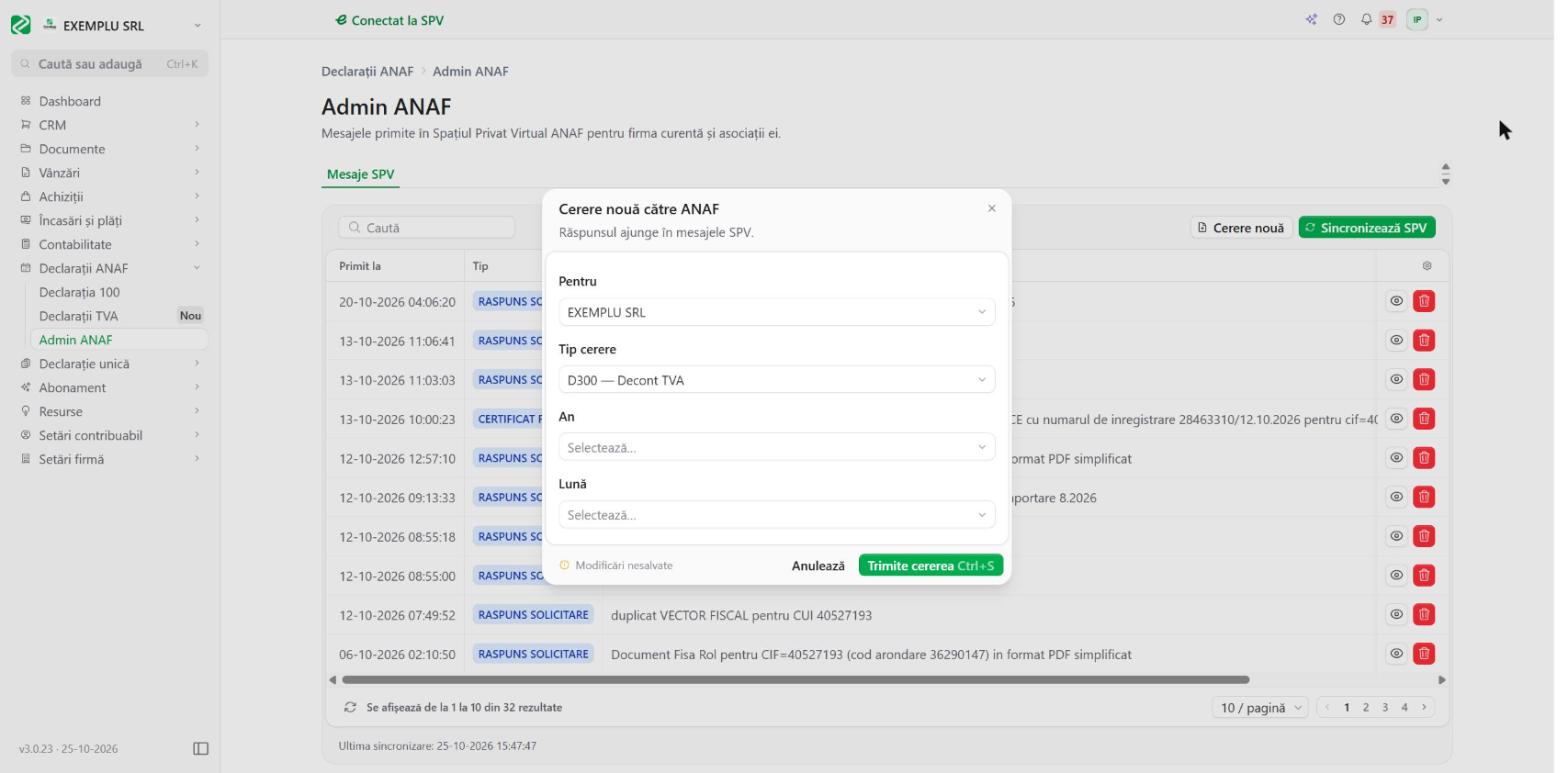View the duplicat VECTOR FISCAL message
1568x773 pixels.
1397,614
